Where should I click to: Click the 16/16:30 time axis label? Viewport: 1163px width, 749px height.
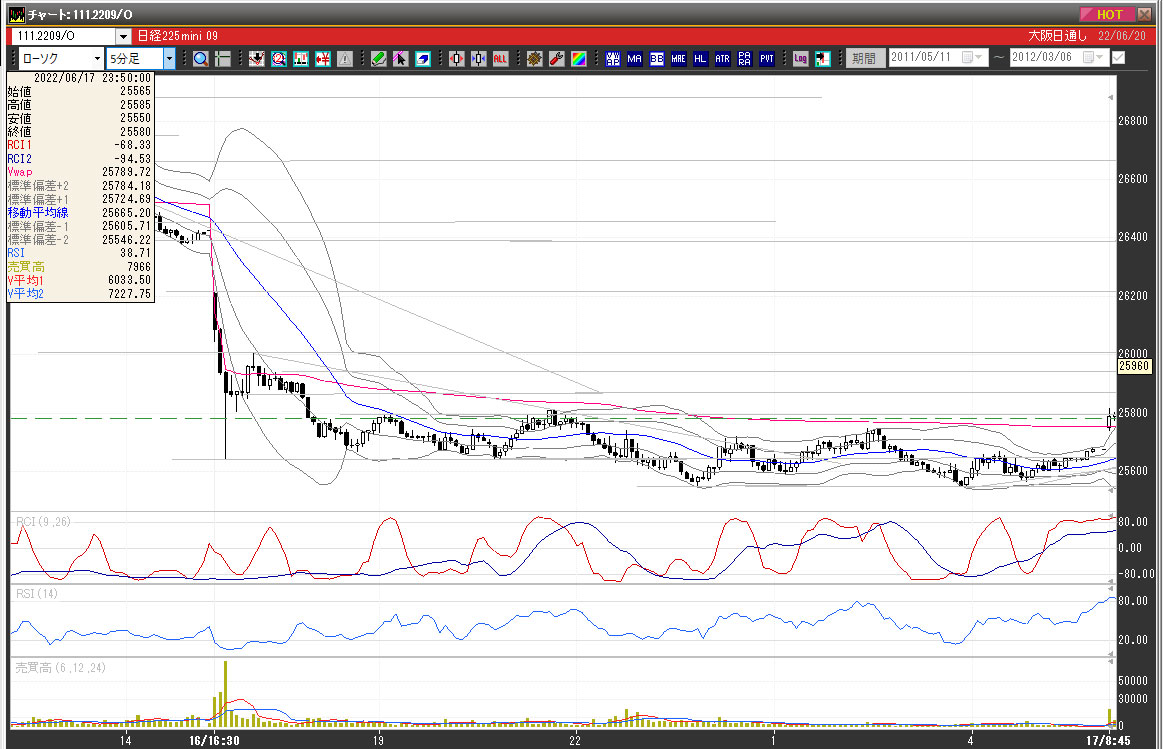tap(214, 740)
